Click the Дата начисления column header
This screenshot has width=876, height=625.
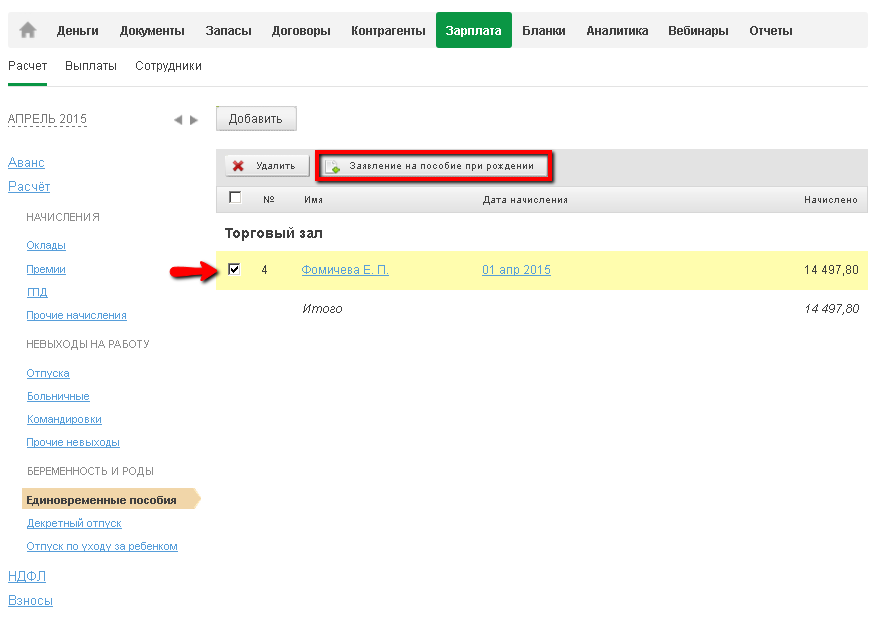pyautogui.click(x=525, y=199)
